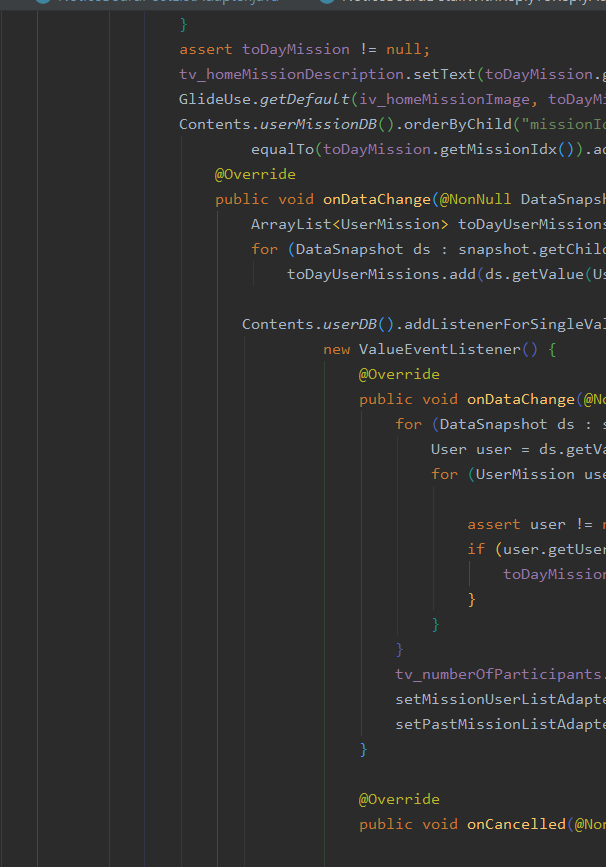Click the equalTo method call

tap(283, 149)
